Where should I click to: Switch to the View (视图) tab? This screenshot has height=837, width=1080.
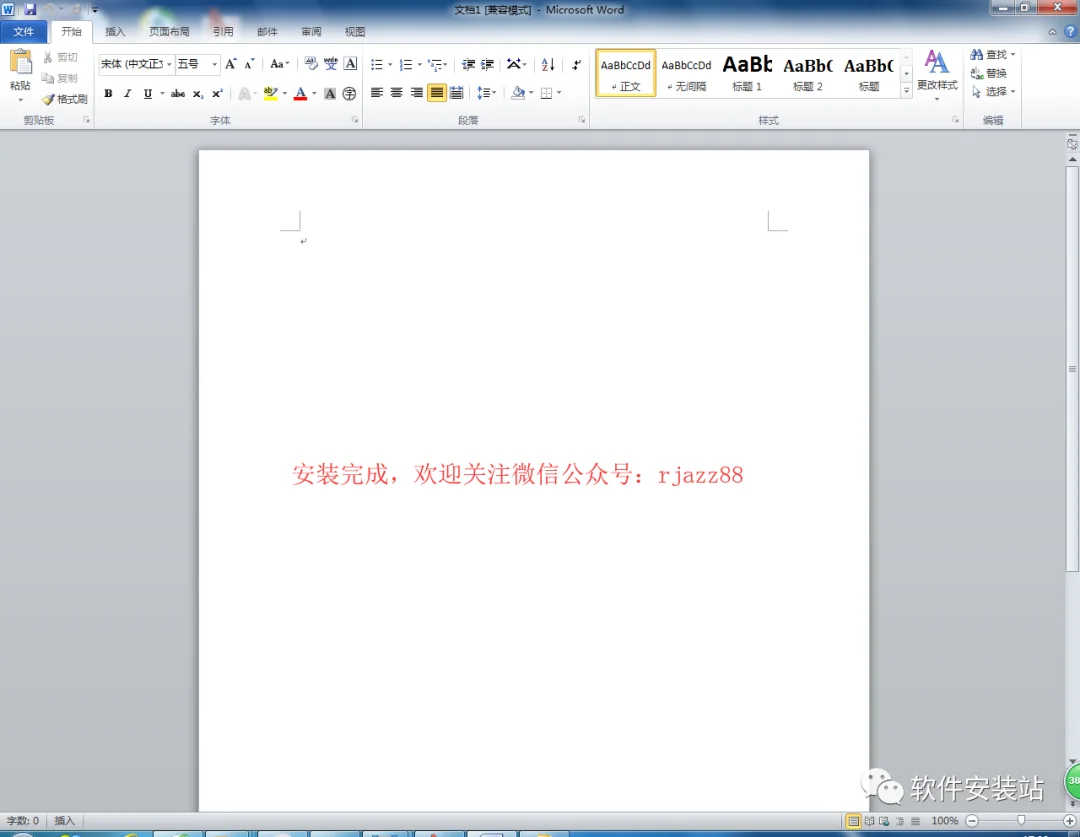[355, 32]
